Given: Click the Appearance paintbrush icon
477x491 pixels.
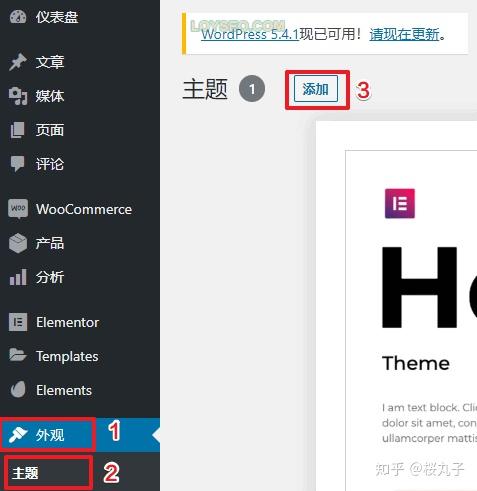Looking at the screenshot, I should 18,435.
